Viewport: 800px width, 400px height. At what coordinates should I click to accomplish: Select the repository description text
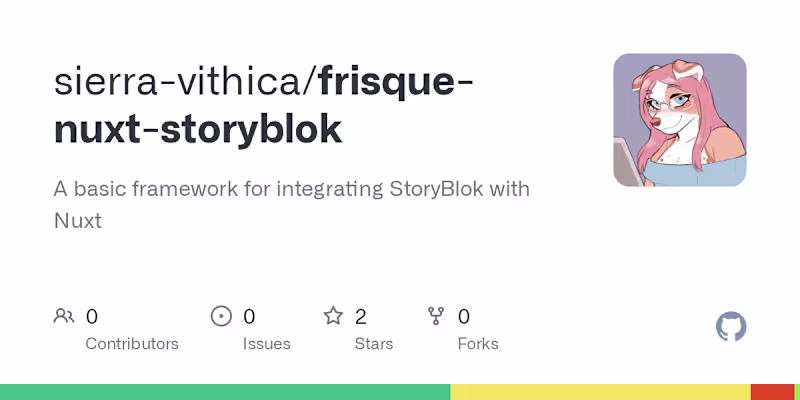pos(291,203)
